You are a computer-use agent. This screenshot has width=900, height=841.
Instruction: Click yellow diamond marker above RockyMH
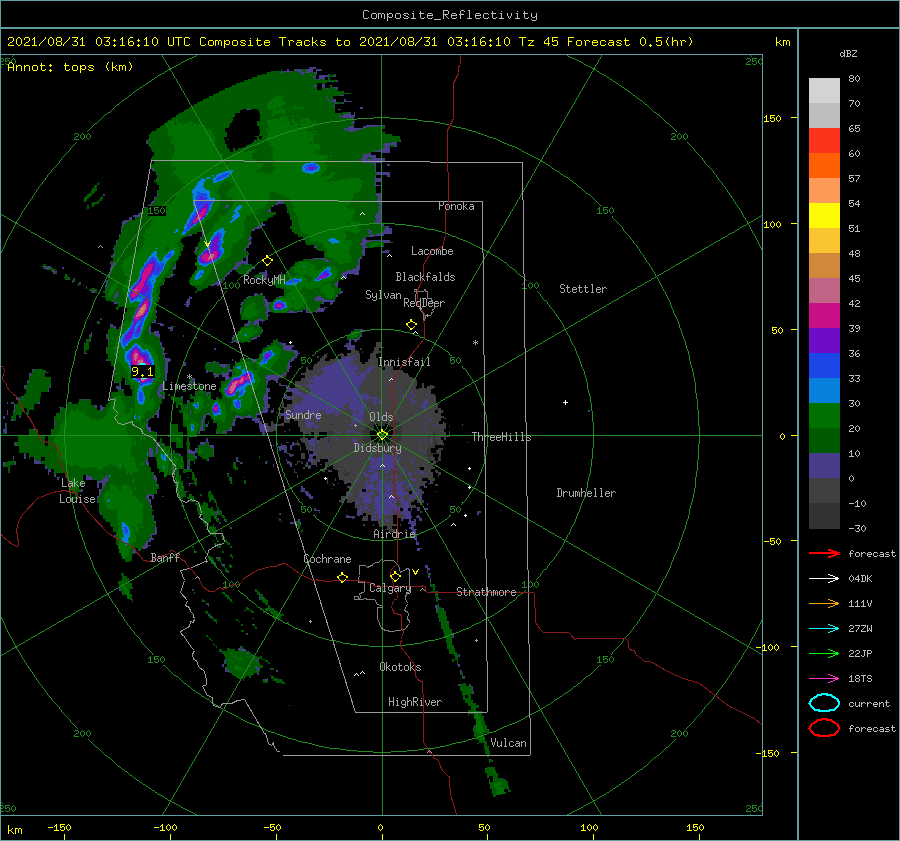click(x=267, y=261)
